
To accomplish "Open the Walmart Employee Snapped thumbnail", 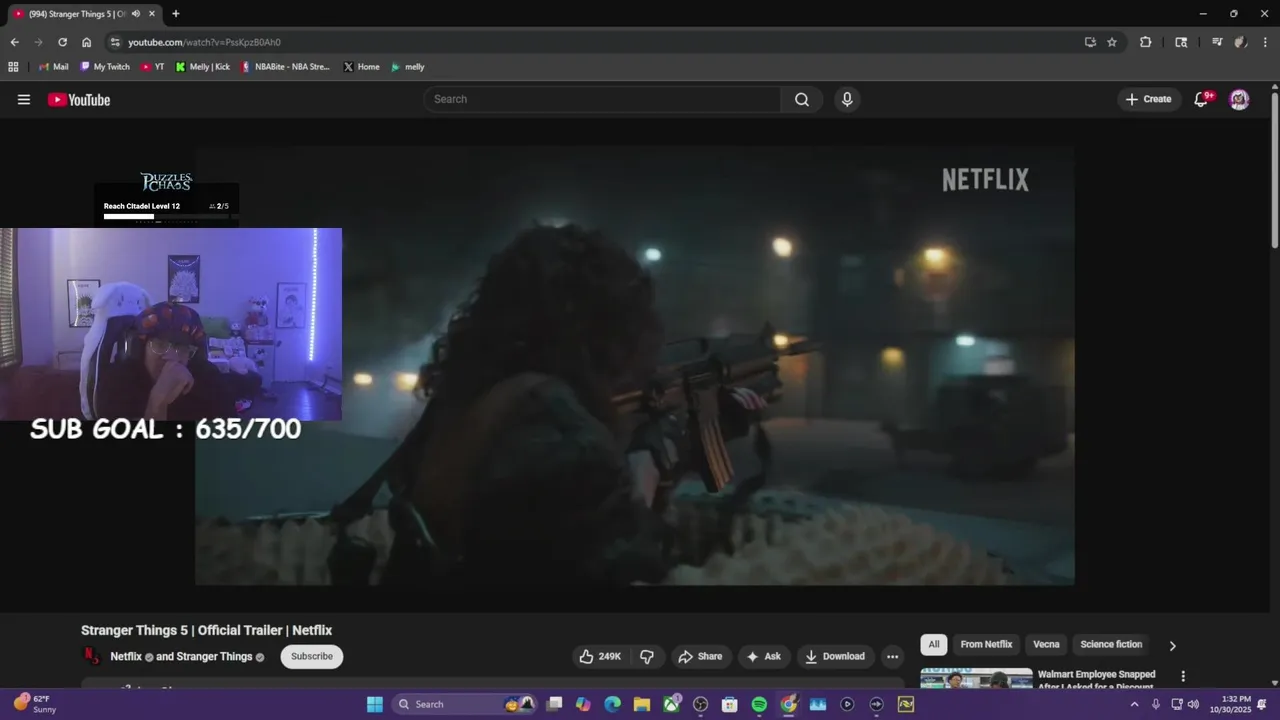I will pos(976,678).
